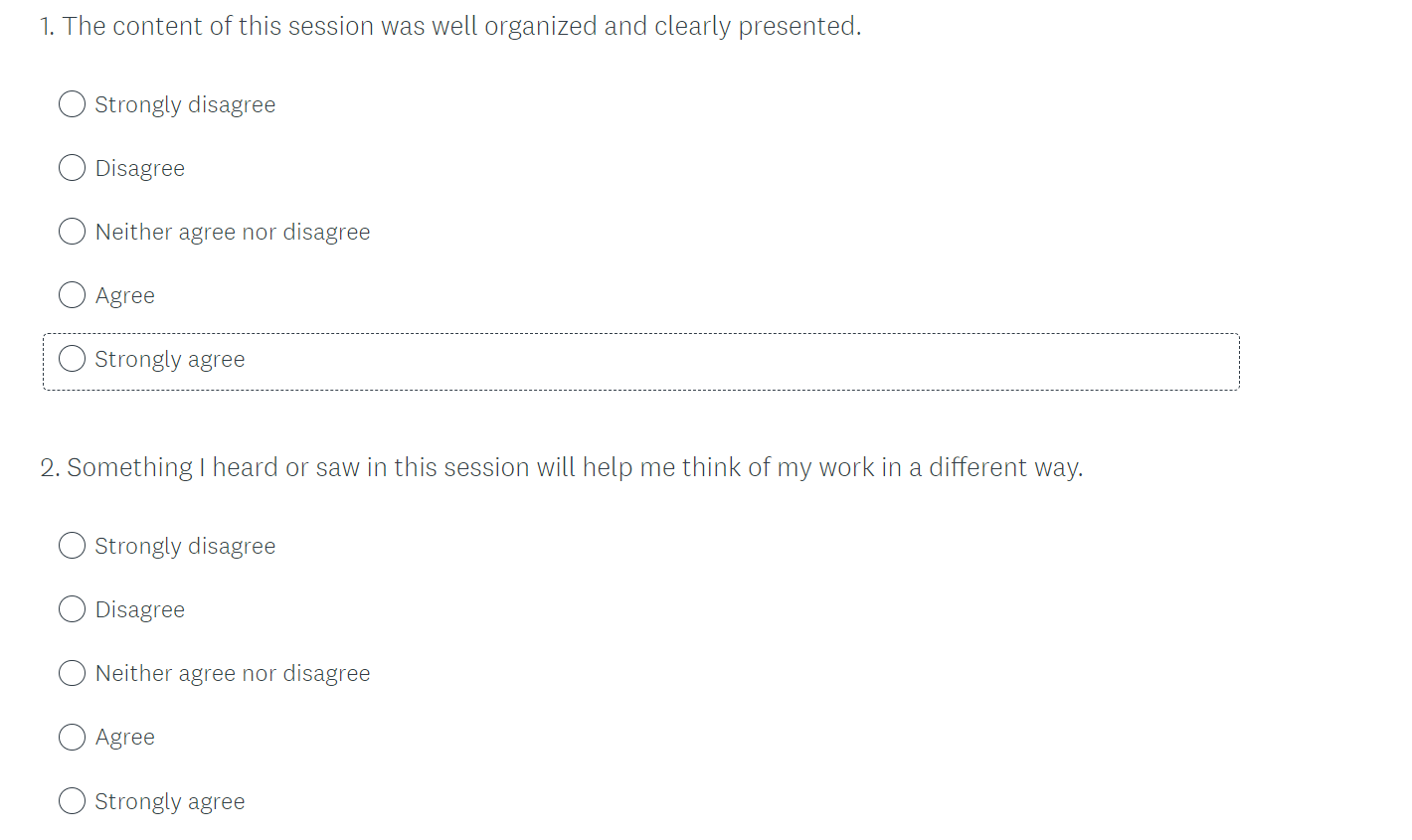Viewport: 1412px width, 840px height.
Task: Click the 'Disagree' label text under question 2
Action: tap(140, 610)
